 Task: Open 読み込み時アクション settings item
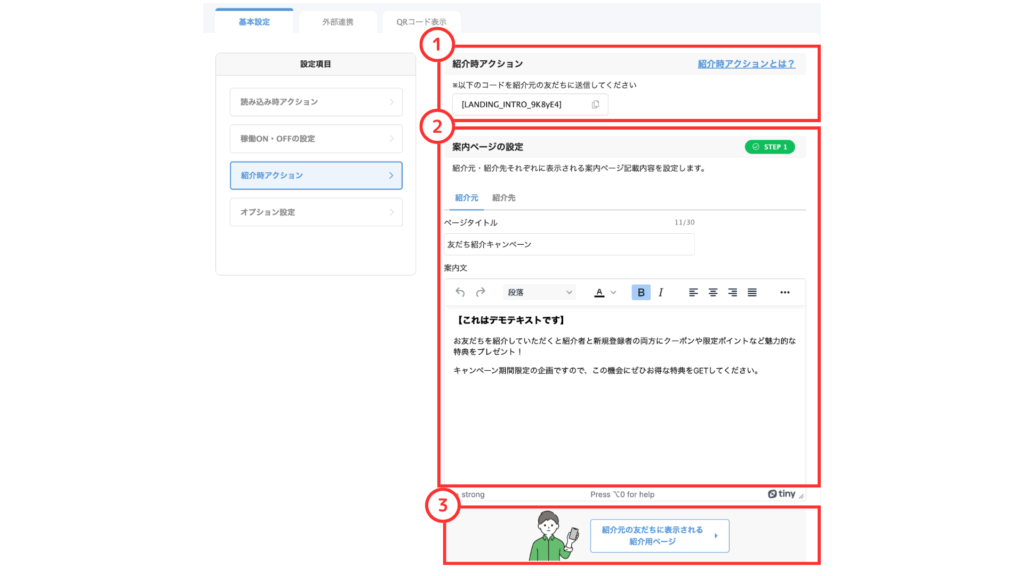click(x=316, y=102)
